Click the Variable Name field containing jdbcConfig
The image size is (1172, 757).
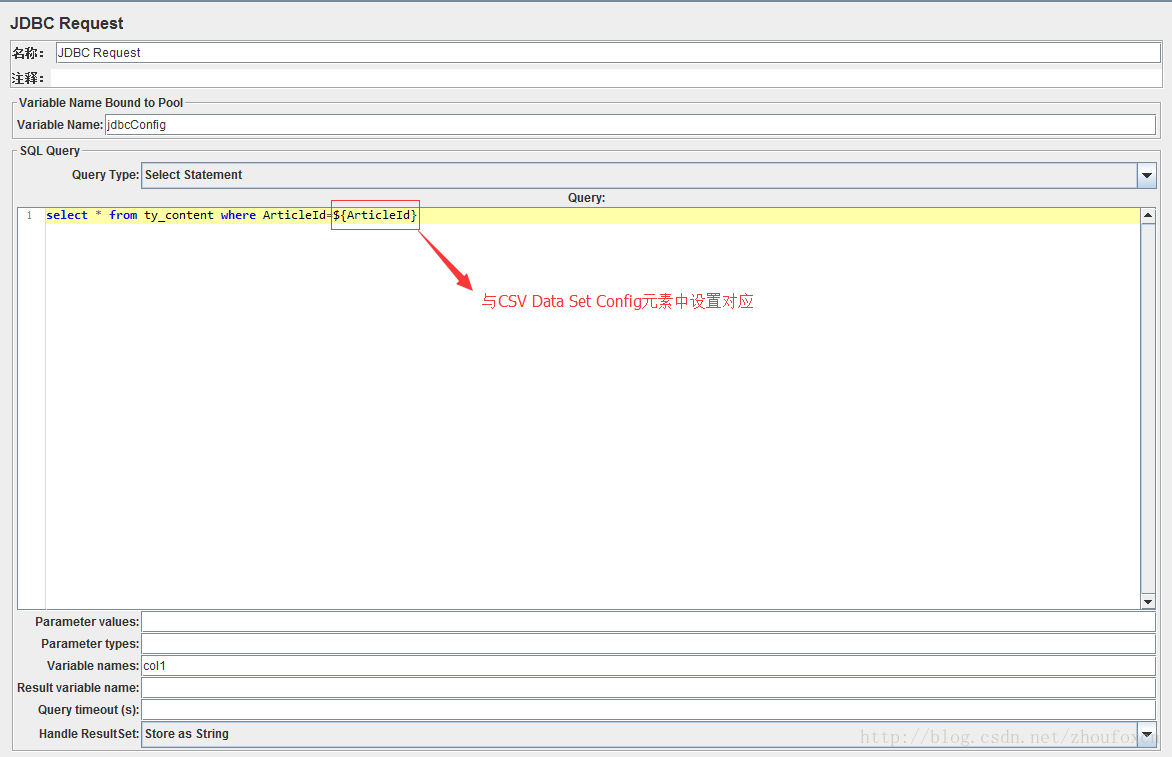[x=630, y=125]
